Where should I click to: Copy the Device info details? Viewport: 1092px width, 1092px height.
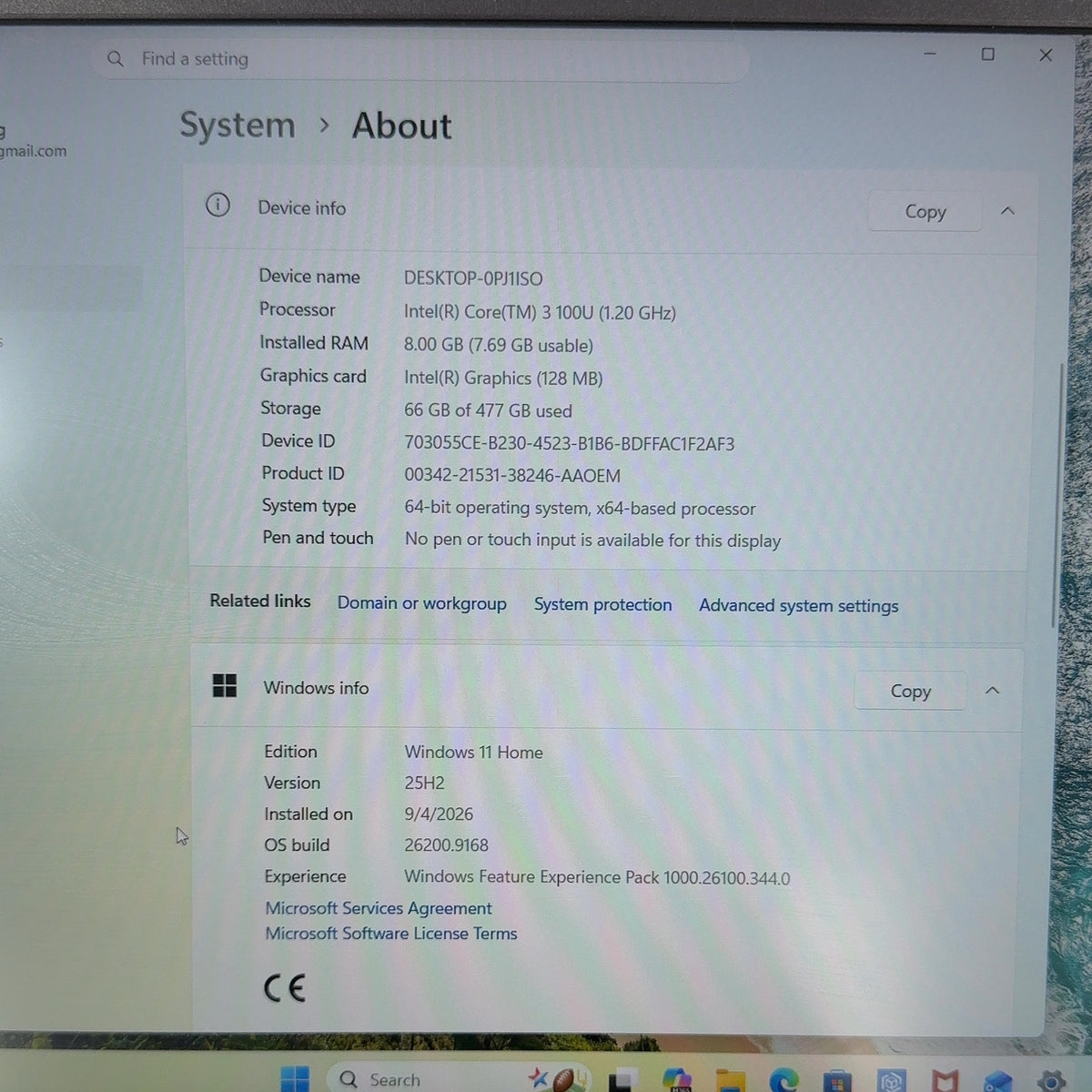pyautogui.click(x=925, y=211)
